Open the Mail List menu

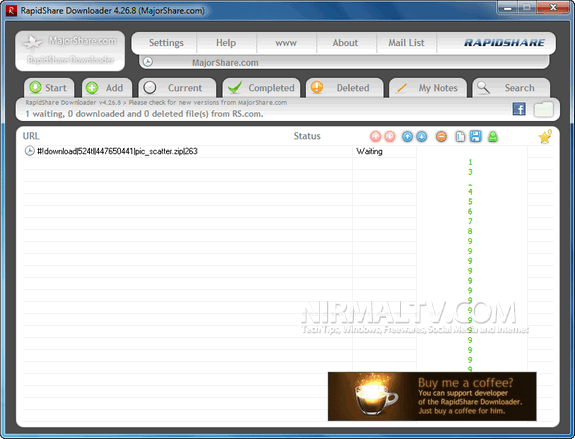406,43
